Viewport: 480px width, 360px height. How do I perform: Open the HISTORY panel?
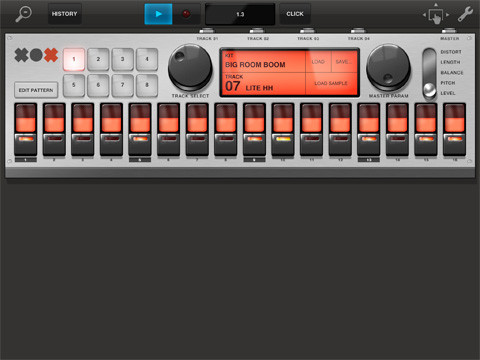pos(65,14)
